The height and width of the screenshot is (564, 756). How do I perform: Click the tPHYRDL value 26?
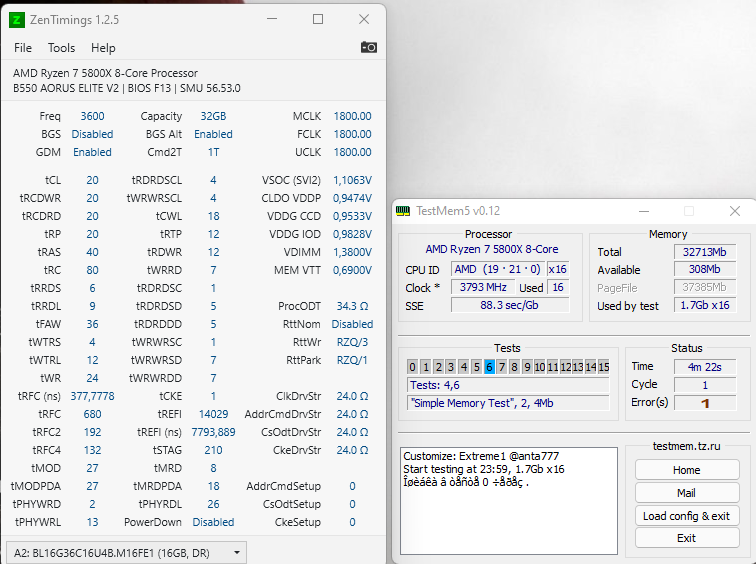pyautogui.click(x=213, y=504)
